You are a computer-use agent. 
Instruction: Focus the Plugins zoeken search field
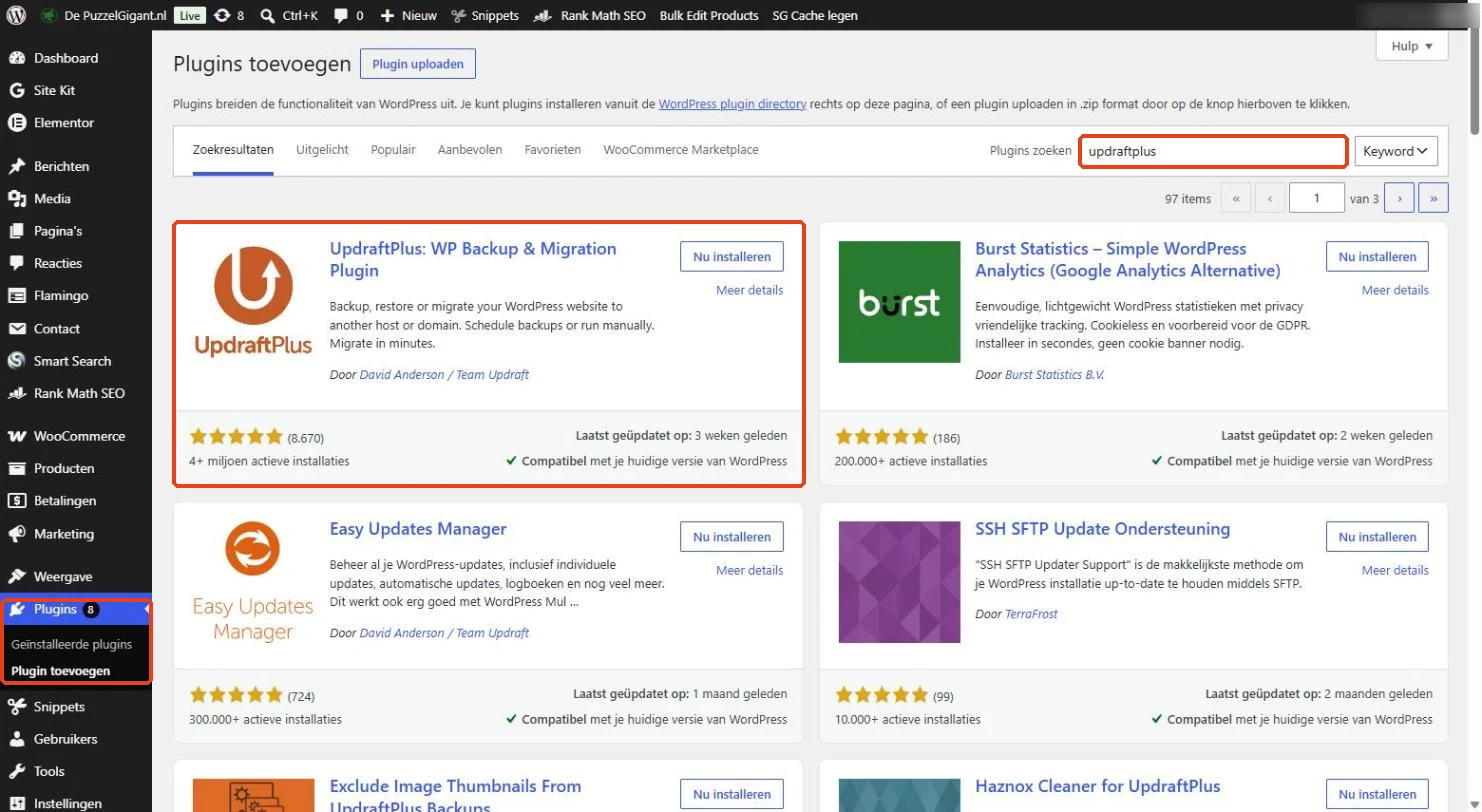[x=1213, y=152]
